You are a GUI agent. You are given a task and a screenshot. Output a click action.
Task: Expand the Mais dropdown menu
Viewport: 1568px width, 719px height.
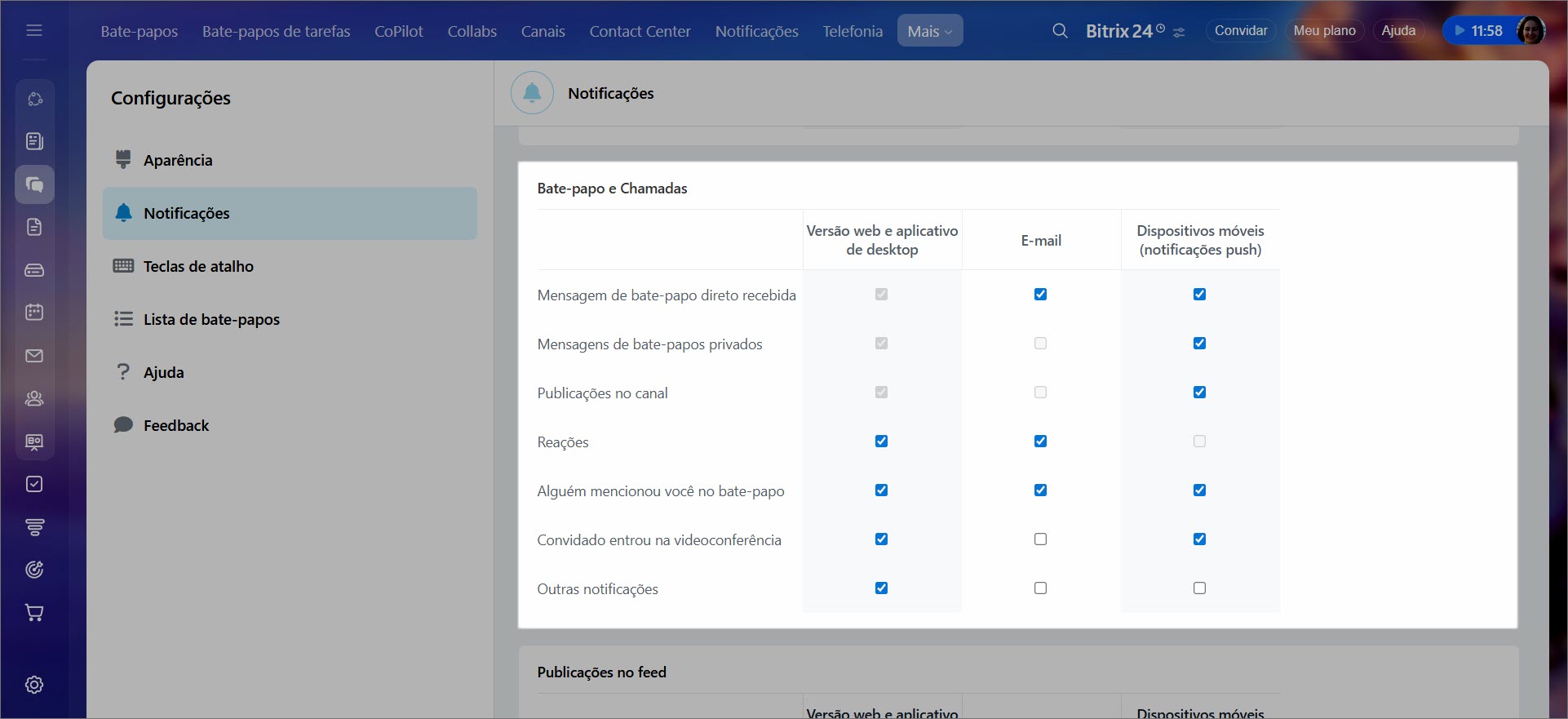(929, 31)
